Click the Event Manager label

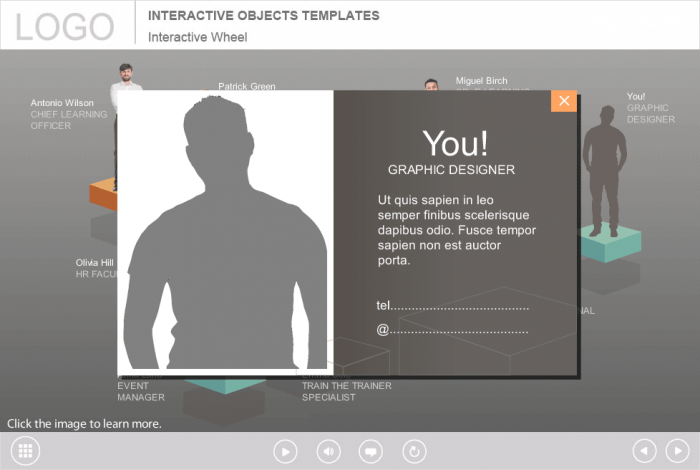(141, 391)
